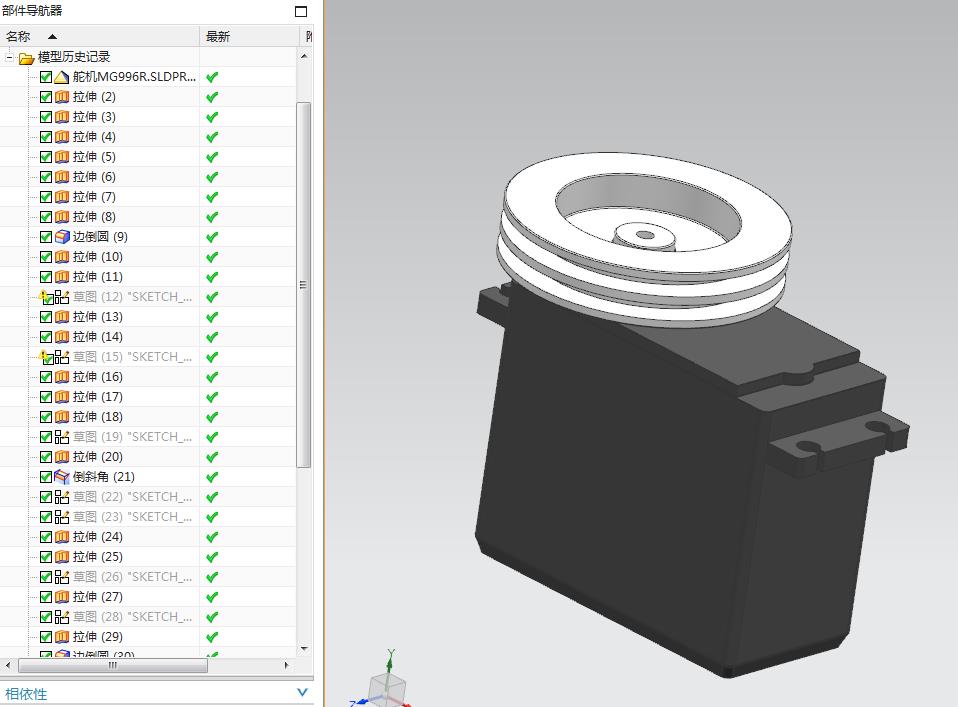
Task: Select 草图 (12) "SKETCH_ row text
Action: click(x=132, y=297)
